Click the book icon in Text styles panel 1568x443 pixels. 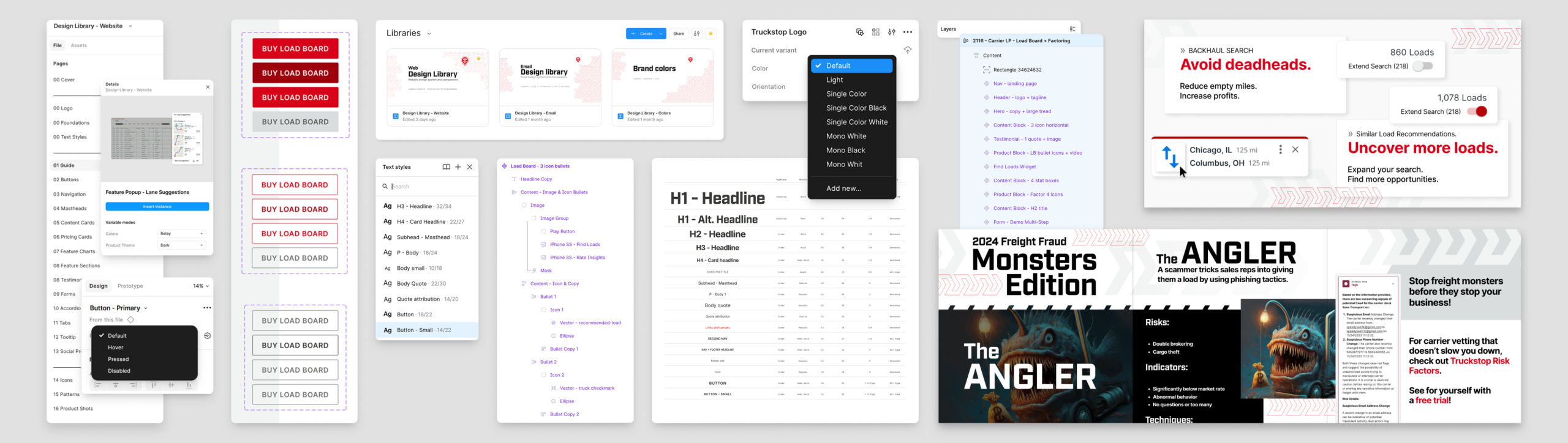(x=446, y=167)
